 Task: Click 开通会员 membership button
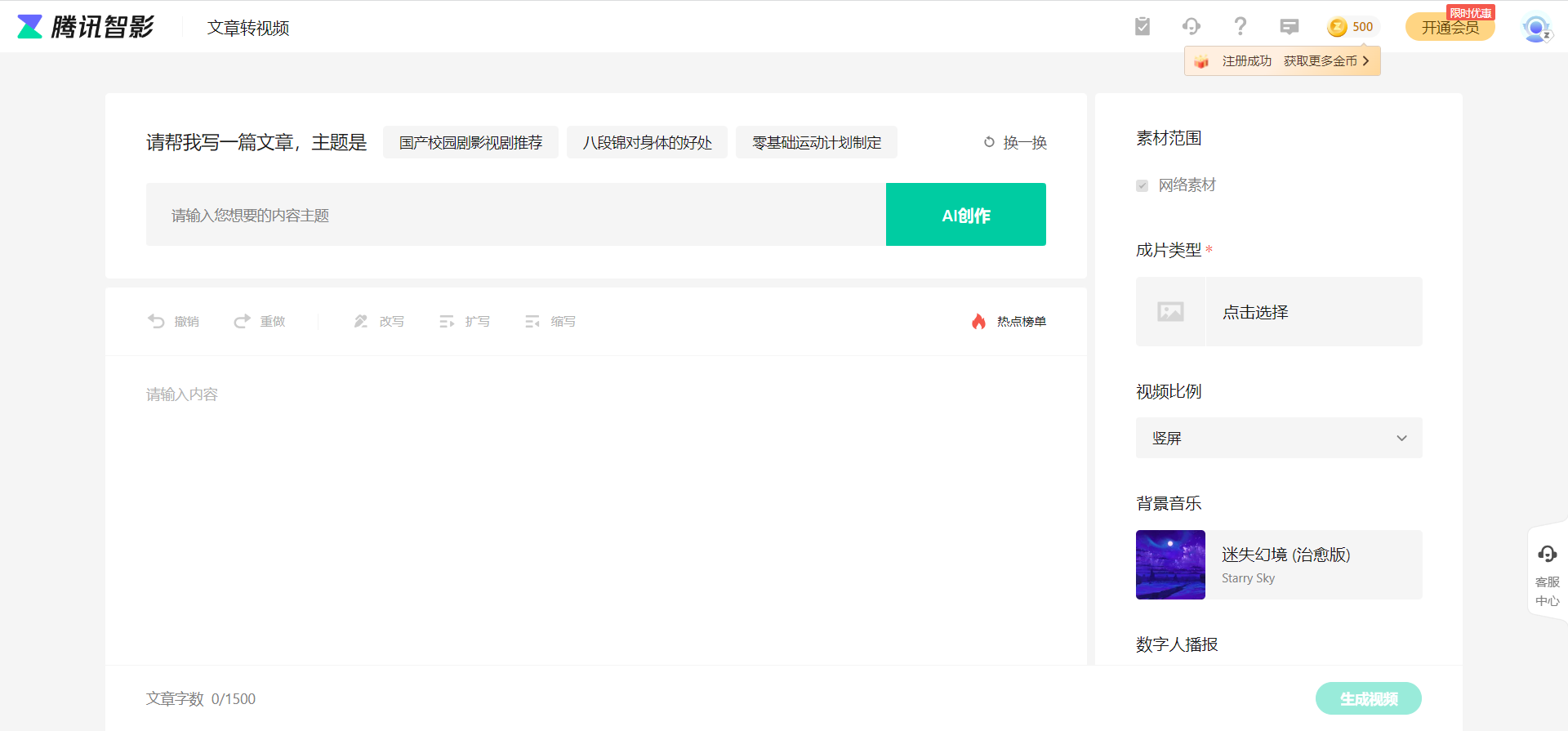[x=1450, y=28]
